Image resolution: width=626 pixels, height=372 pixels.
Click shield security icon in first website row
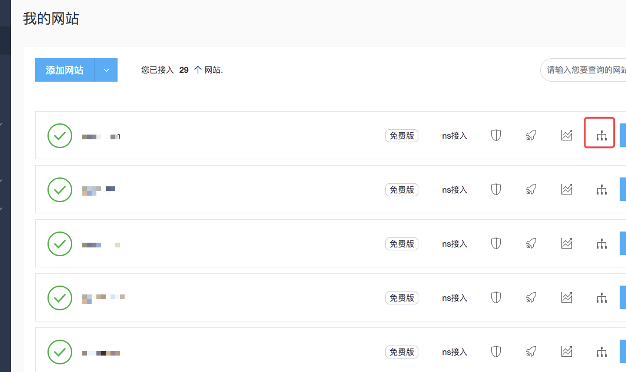(x=495, y=135)
